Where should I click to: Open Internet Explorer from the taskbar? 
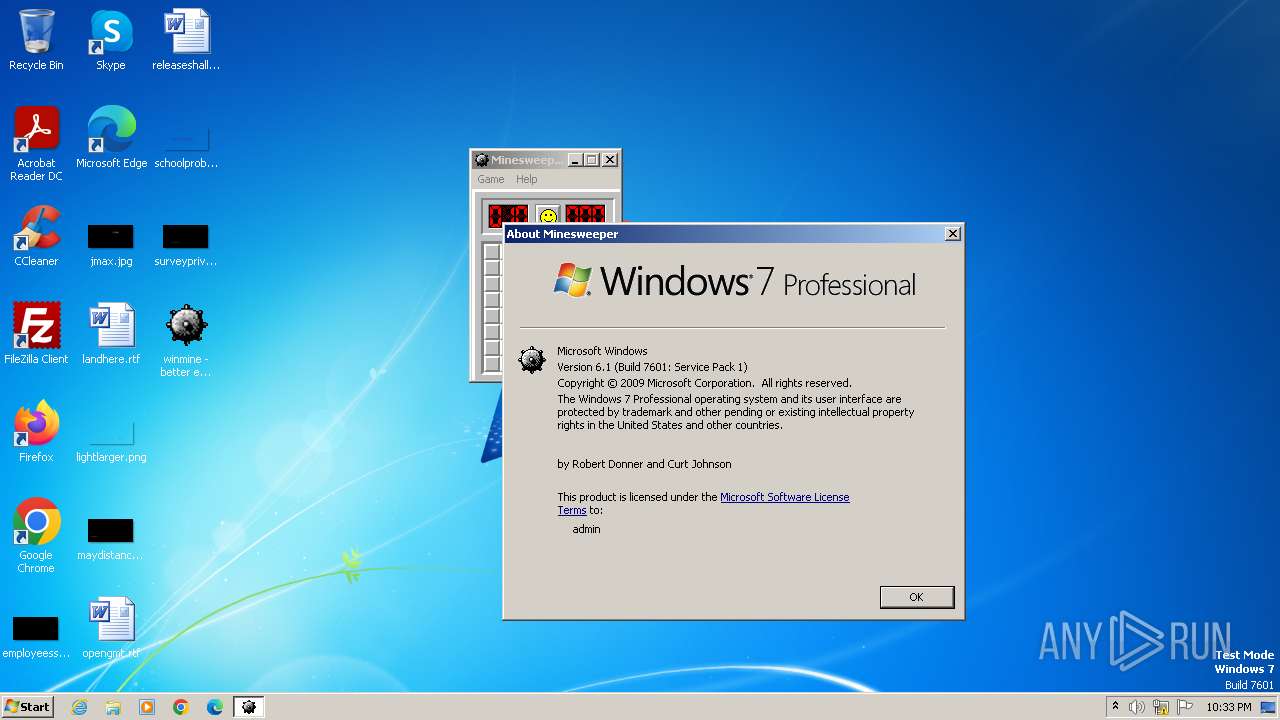79,707
